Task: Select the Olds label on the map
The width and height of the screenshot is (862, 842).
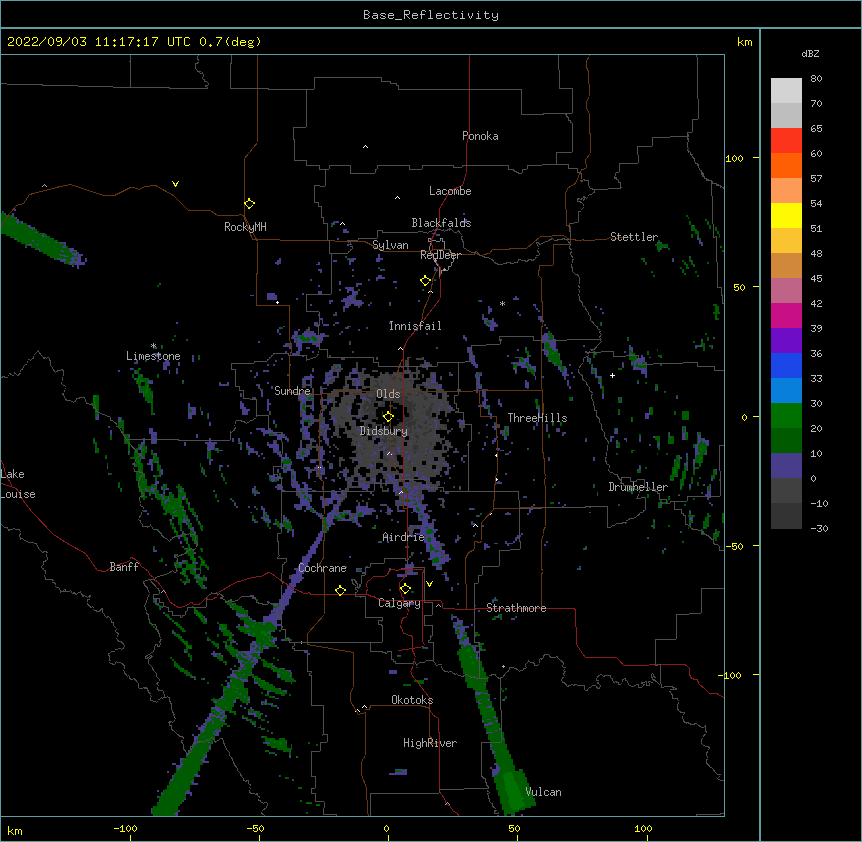Action: [x=388, y=394]
